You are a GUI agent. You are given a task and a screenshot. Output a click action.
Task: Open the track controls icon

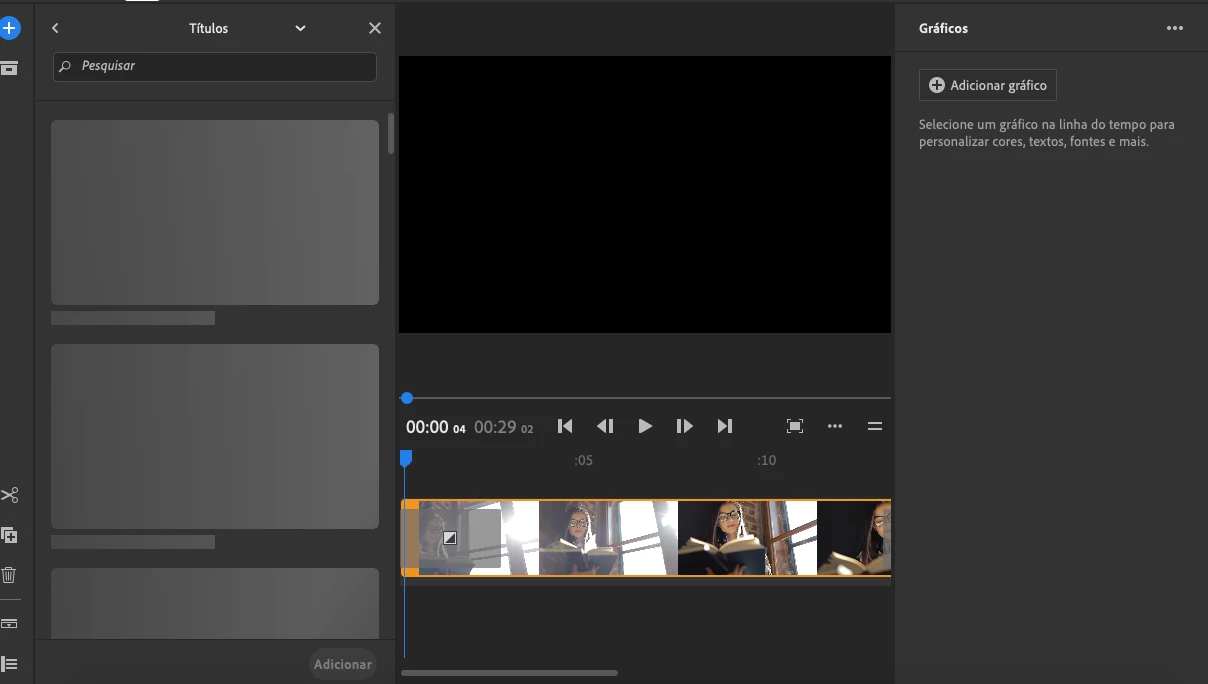pyautogui.click(x=9, y=664)
